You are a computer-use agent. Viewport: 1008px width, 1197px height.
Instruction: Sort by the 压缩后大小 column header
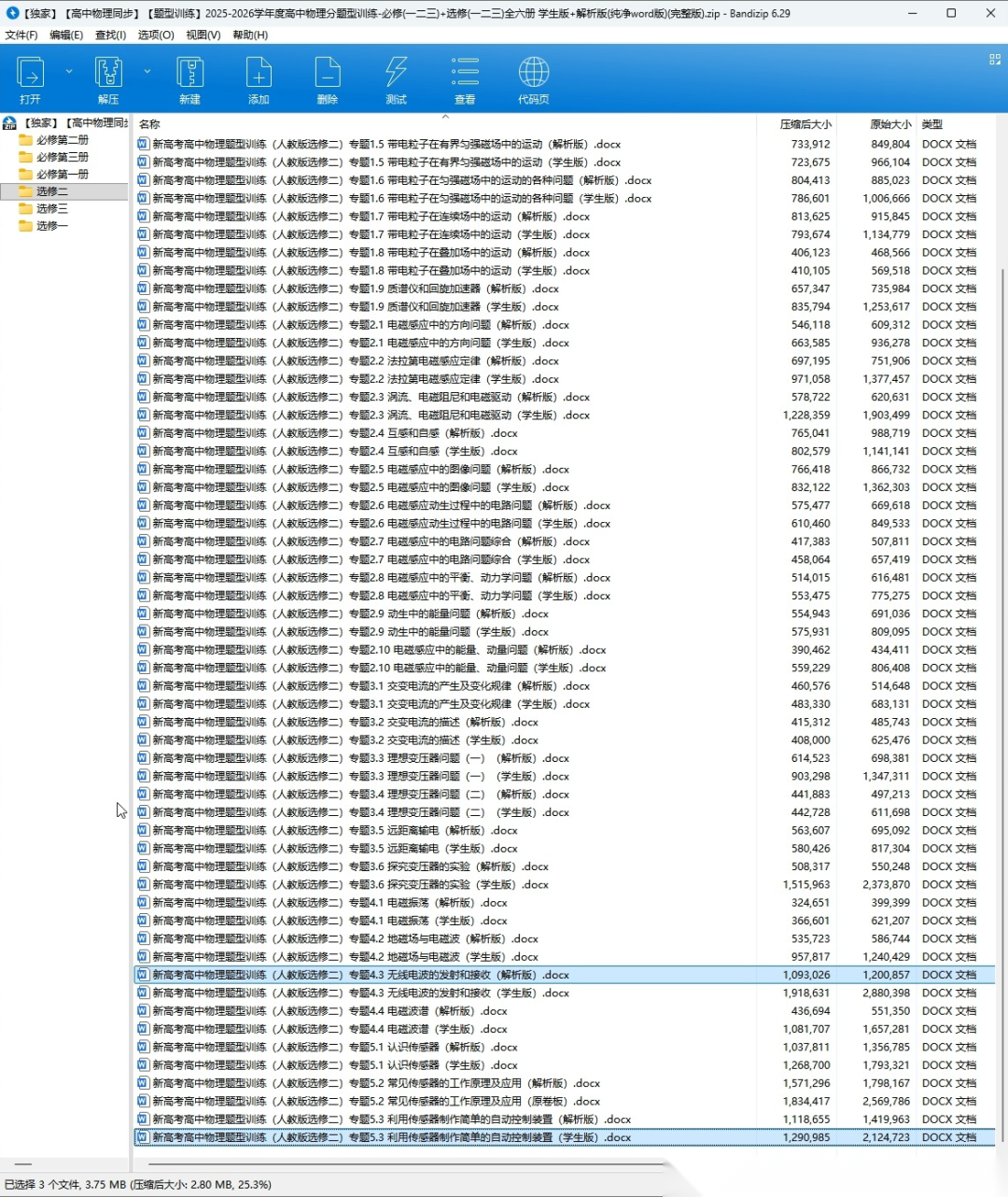[x=805, y=124]
